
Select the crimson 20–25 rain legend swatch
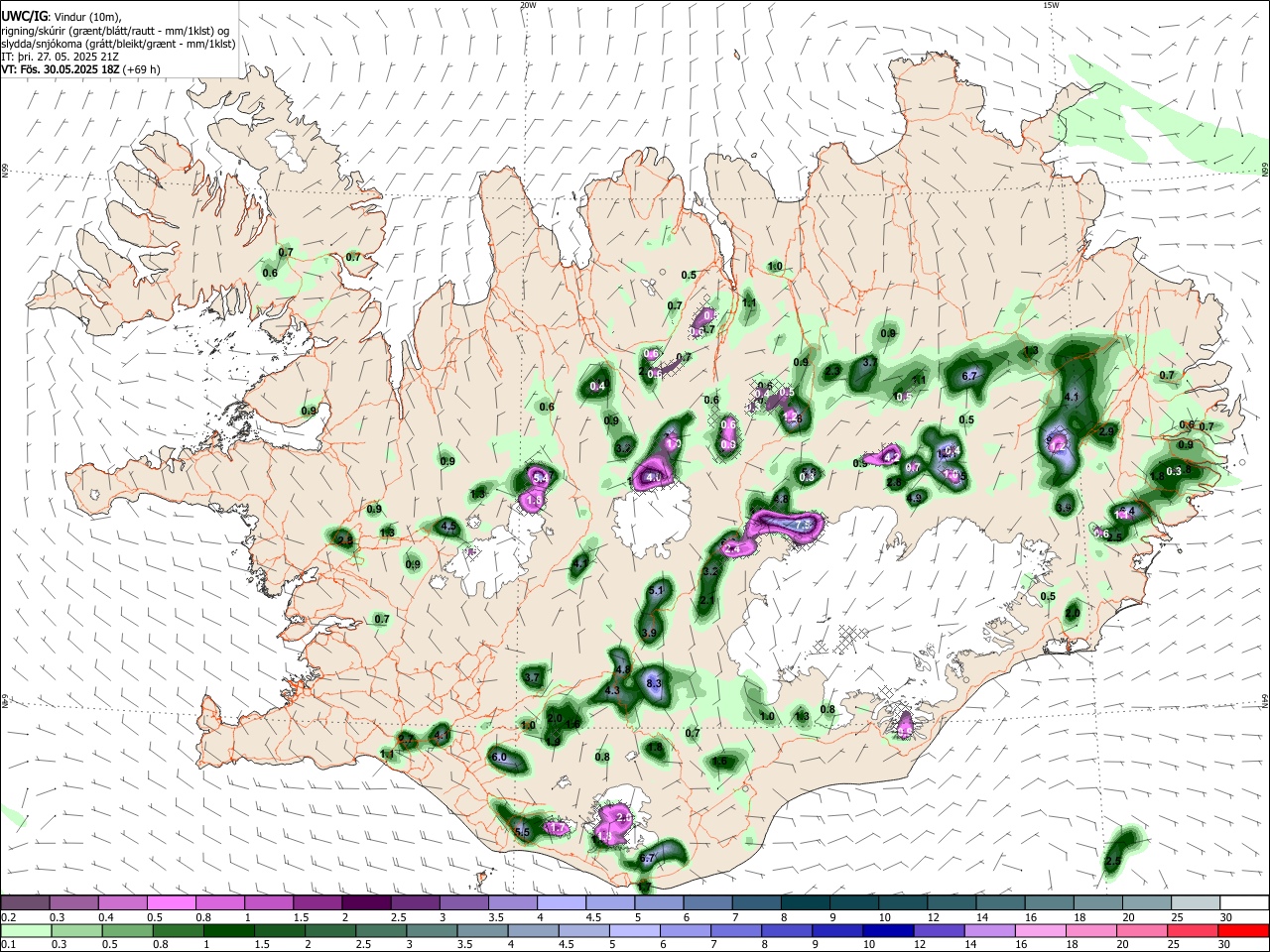coord(1193,930)
